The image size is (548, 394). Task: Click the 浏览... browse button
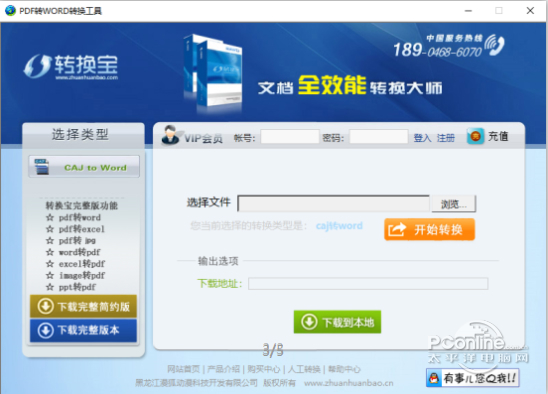454,203
